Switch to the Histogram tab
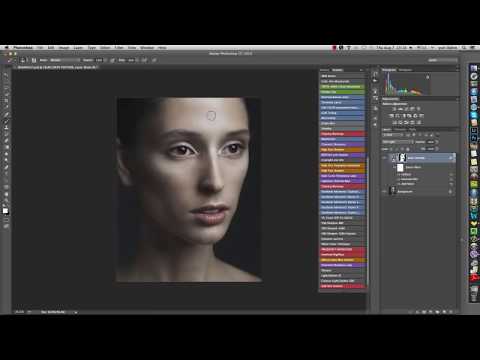 coord(389,70)
